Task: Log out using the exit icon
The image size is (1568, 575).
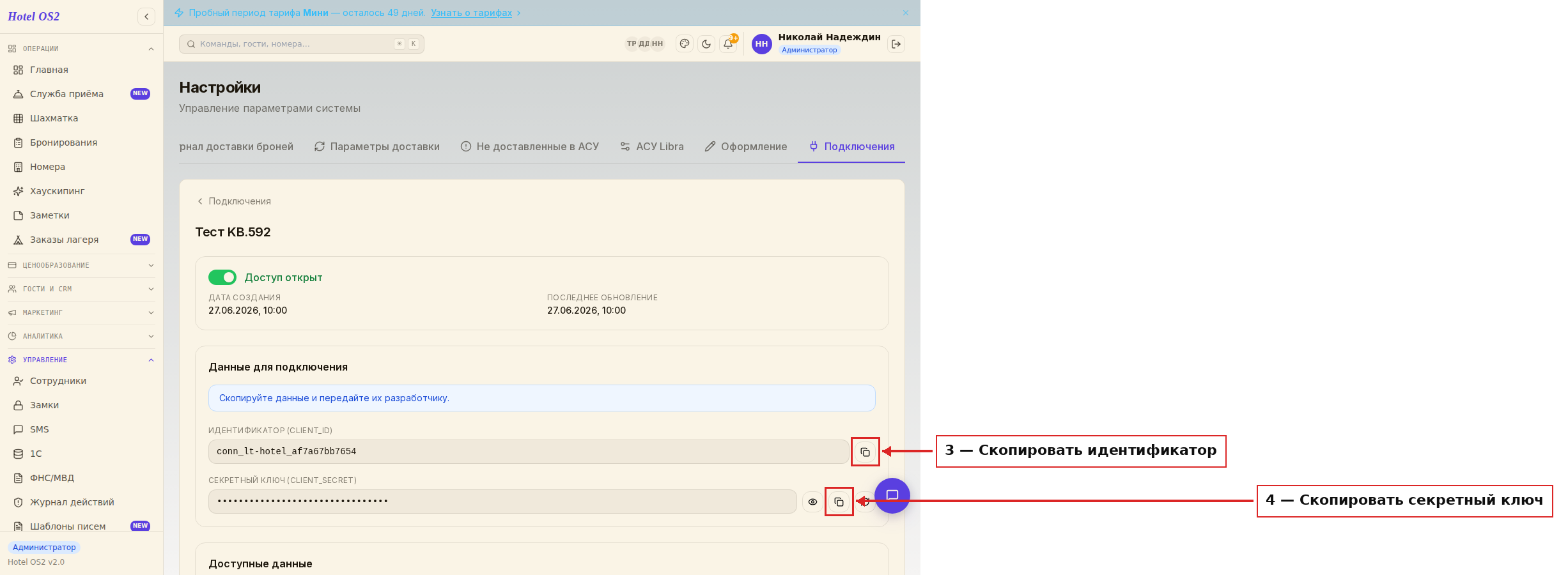Action: pos(896,44)
